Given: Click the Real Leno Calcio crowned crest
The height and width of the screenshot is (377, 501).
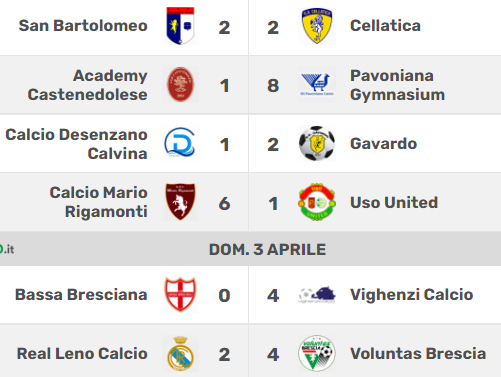Looking at the screenshot, I should pyautogui.click(x=180, y=353).
